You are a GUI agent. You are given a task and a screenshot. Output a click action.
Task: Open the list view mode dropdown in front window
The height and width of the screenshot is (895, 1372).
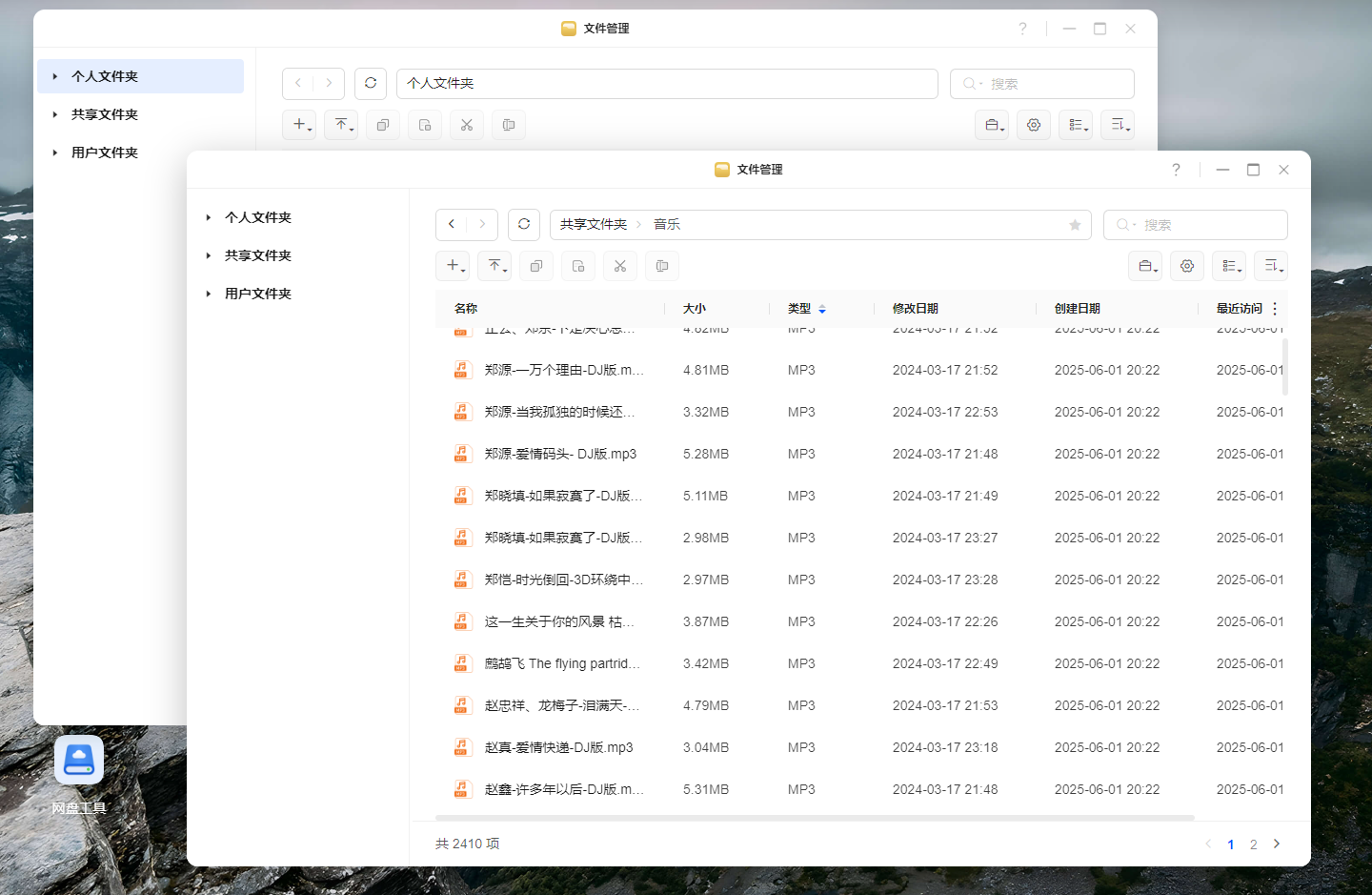coord(1229,266)
